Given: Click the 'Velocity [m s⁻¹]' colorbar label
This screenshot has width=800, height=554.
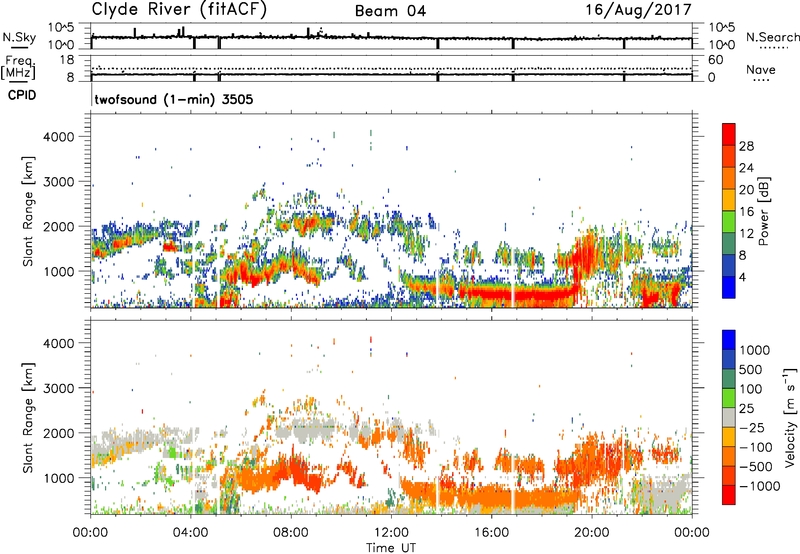Looking at the screenshot, I should [x=790, y=417].
